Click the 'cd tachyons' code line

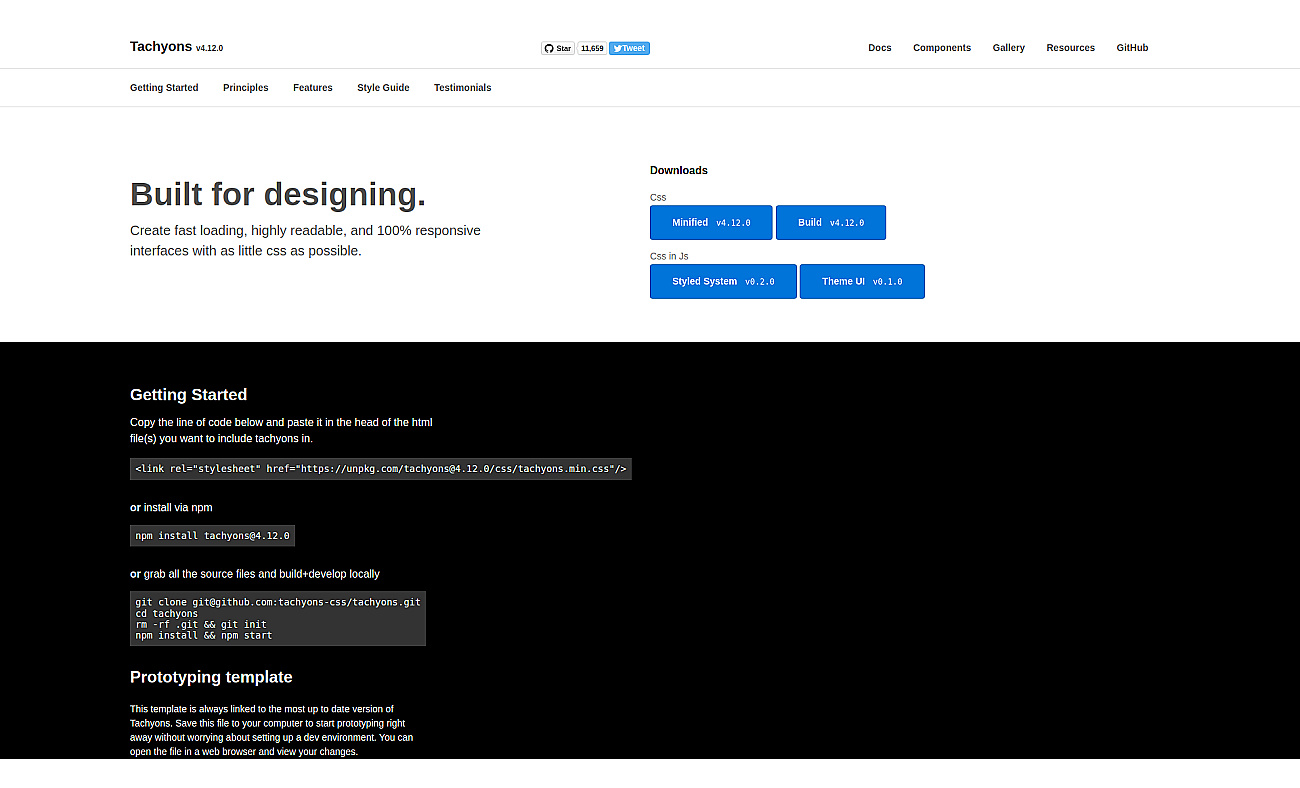pyautogui.click(x=167, y=614)
